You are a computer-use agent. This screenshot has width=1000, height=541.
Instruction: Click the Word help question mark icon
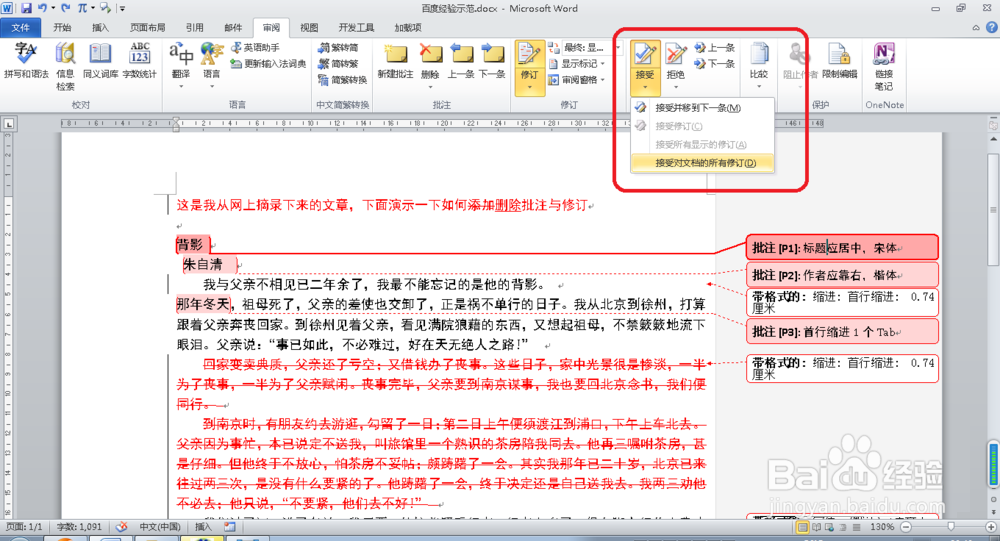coord(992,27)
